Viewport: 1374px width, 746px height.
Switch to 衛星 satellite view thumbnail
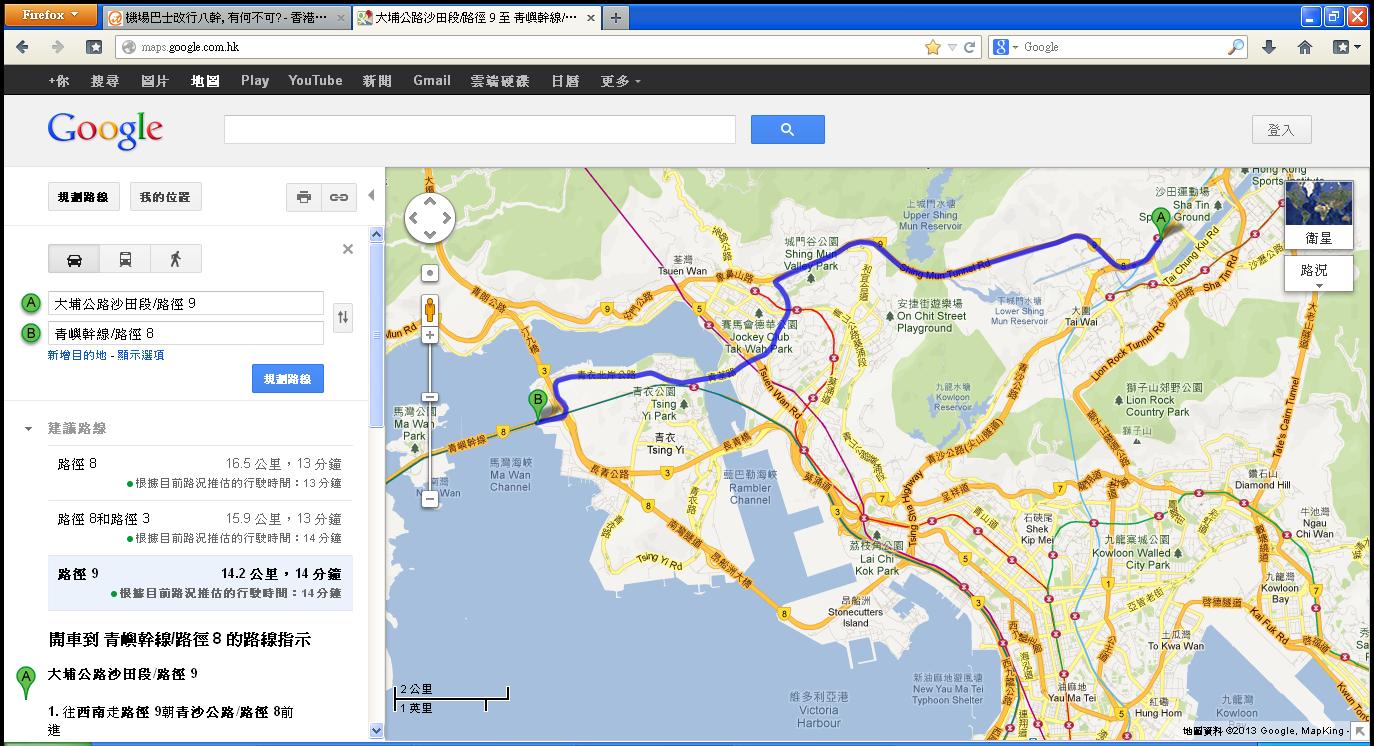point(1319,214)
